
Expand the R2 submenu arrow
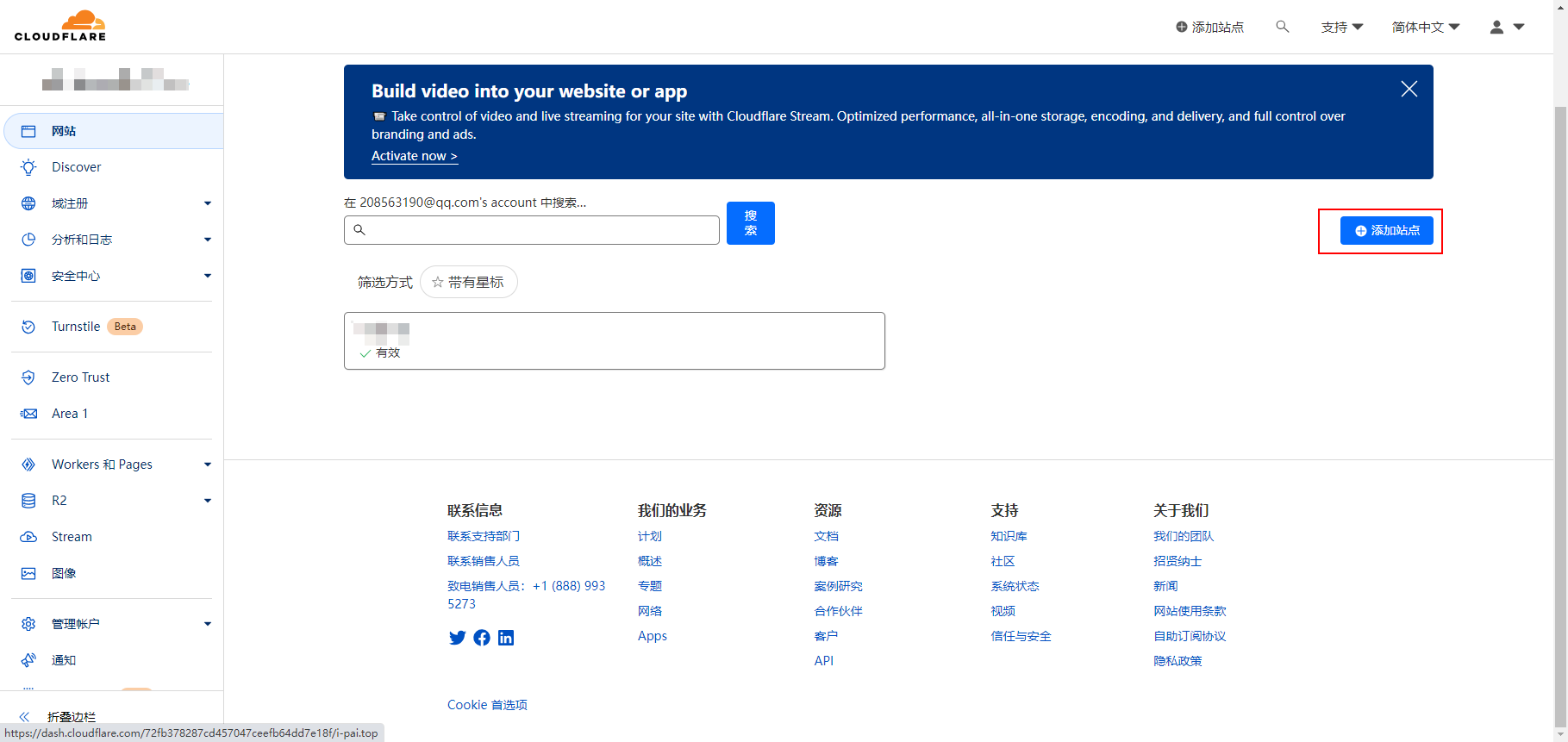click(208, 501)
